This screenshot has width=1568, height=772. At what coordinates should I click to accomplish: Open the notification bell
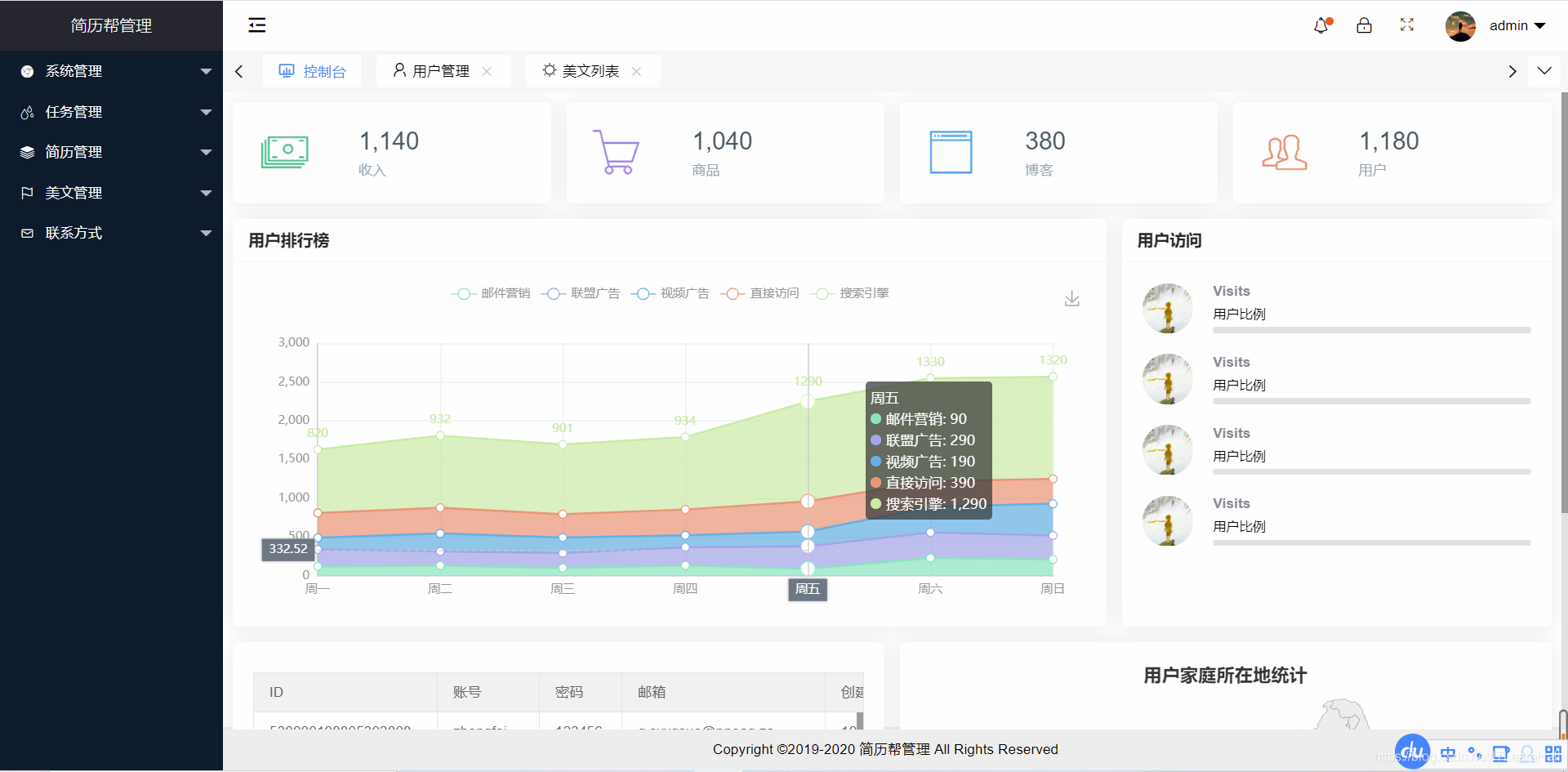(x=1321, y=25)
